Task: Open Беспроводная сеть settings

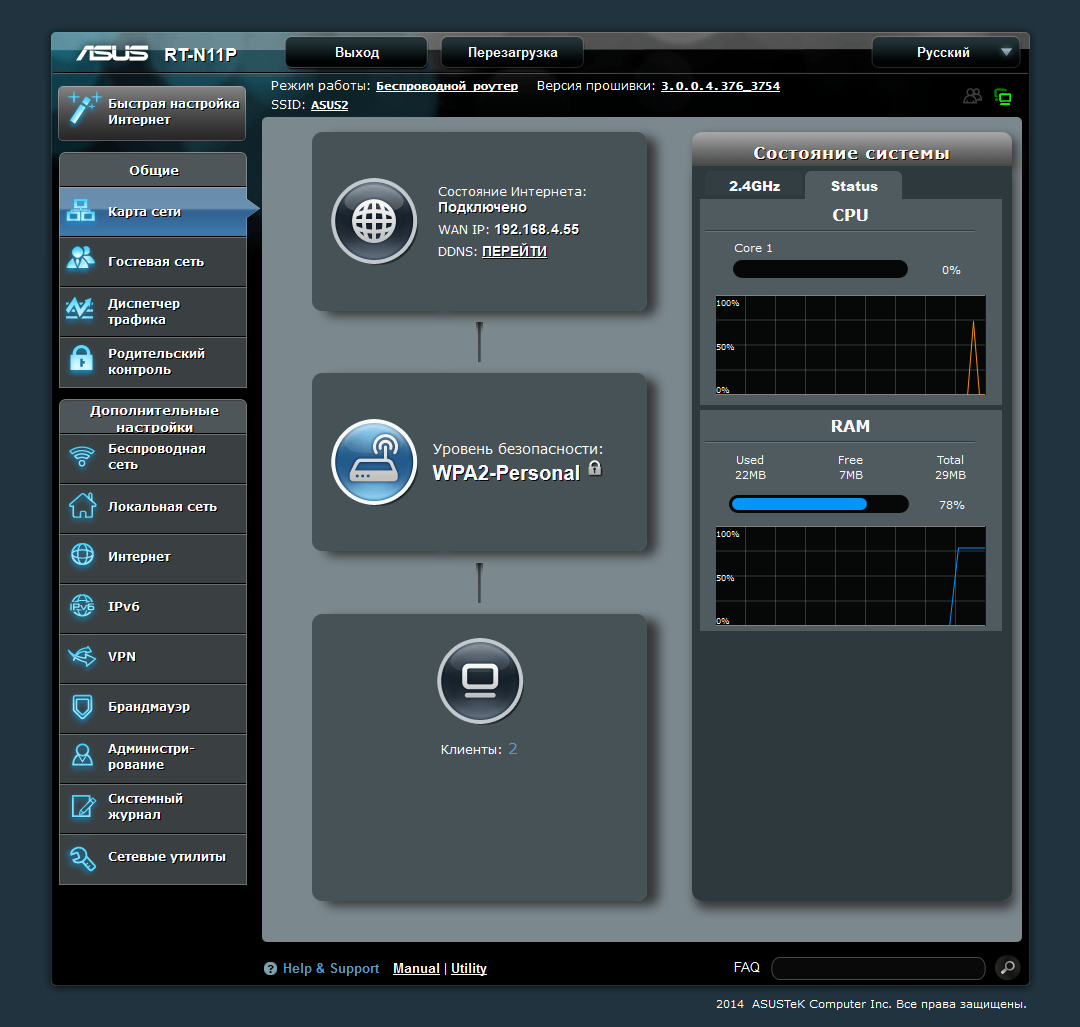Action: pos(153,457)
